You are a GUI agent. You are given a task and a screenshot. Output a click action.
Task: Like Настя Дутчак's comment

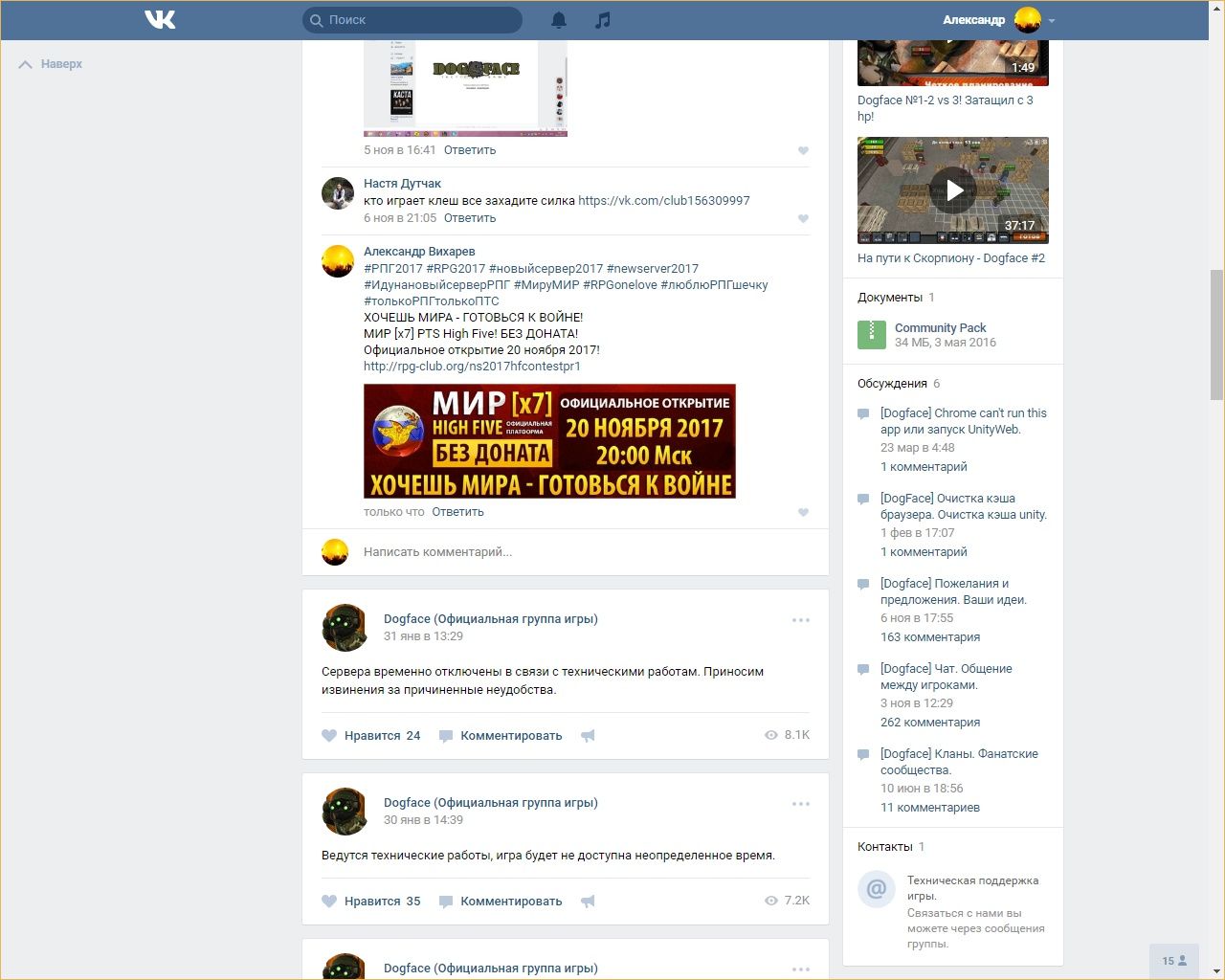click(x=803, y=218)
